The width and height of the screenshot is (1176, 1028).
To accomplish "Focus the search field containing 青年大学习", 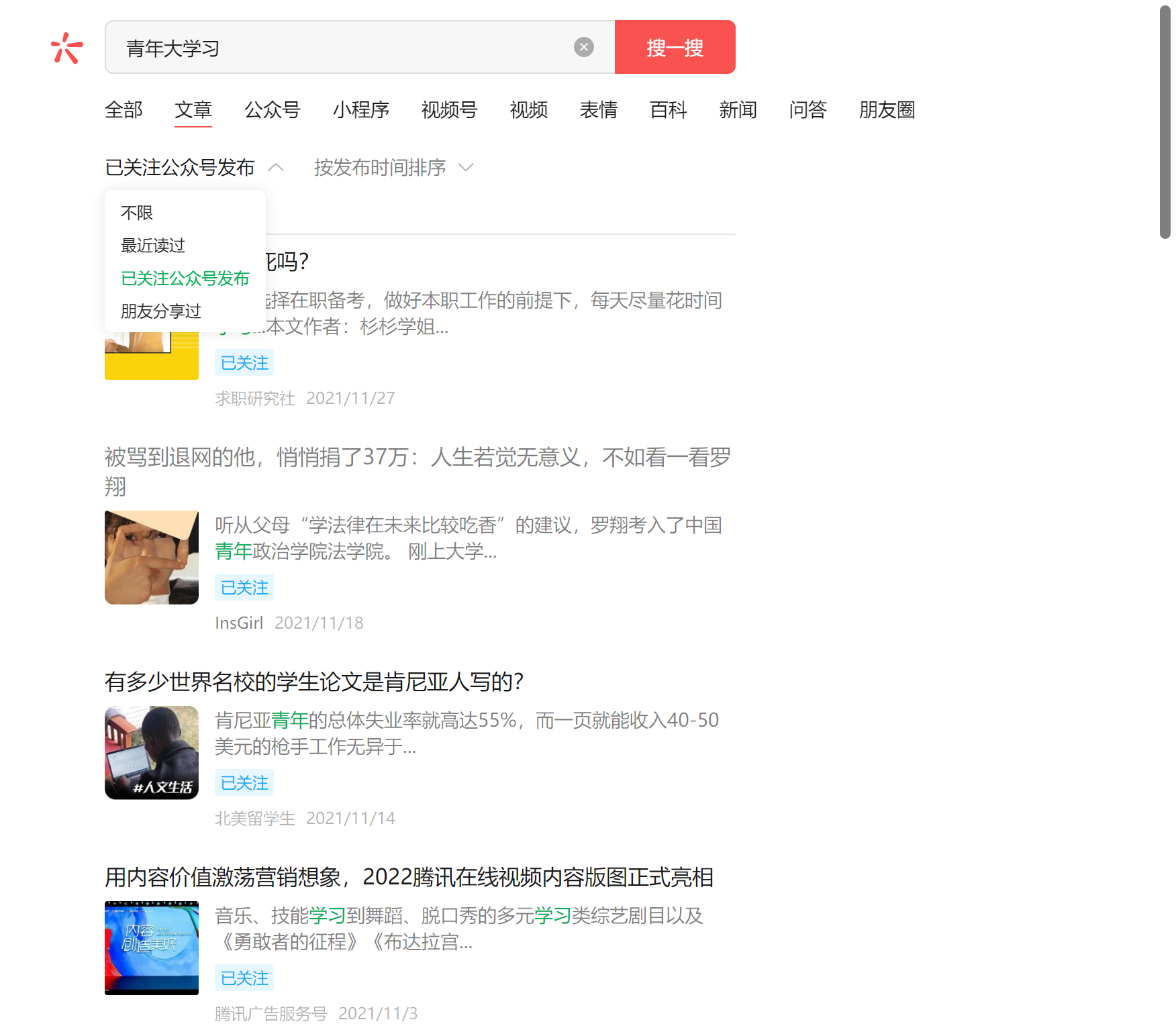I will pos(360,47).
